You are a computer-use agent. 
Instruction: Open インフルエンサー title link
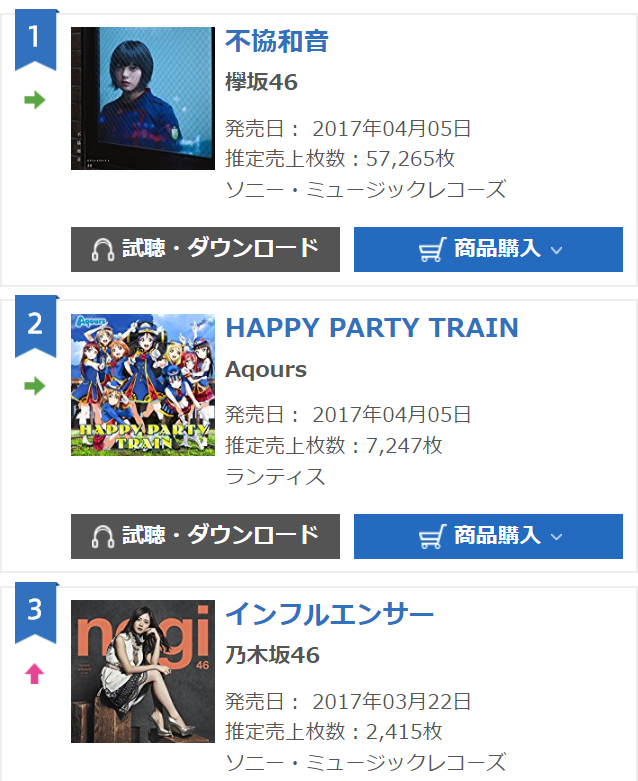pos(329,614)
